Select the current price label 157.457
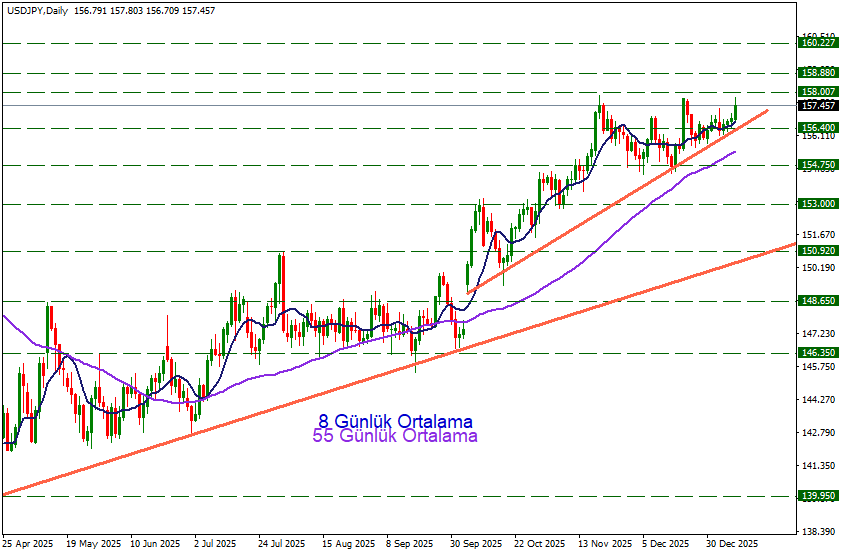This screenshot has width=842, height=555. [818, 105]
